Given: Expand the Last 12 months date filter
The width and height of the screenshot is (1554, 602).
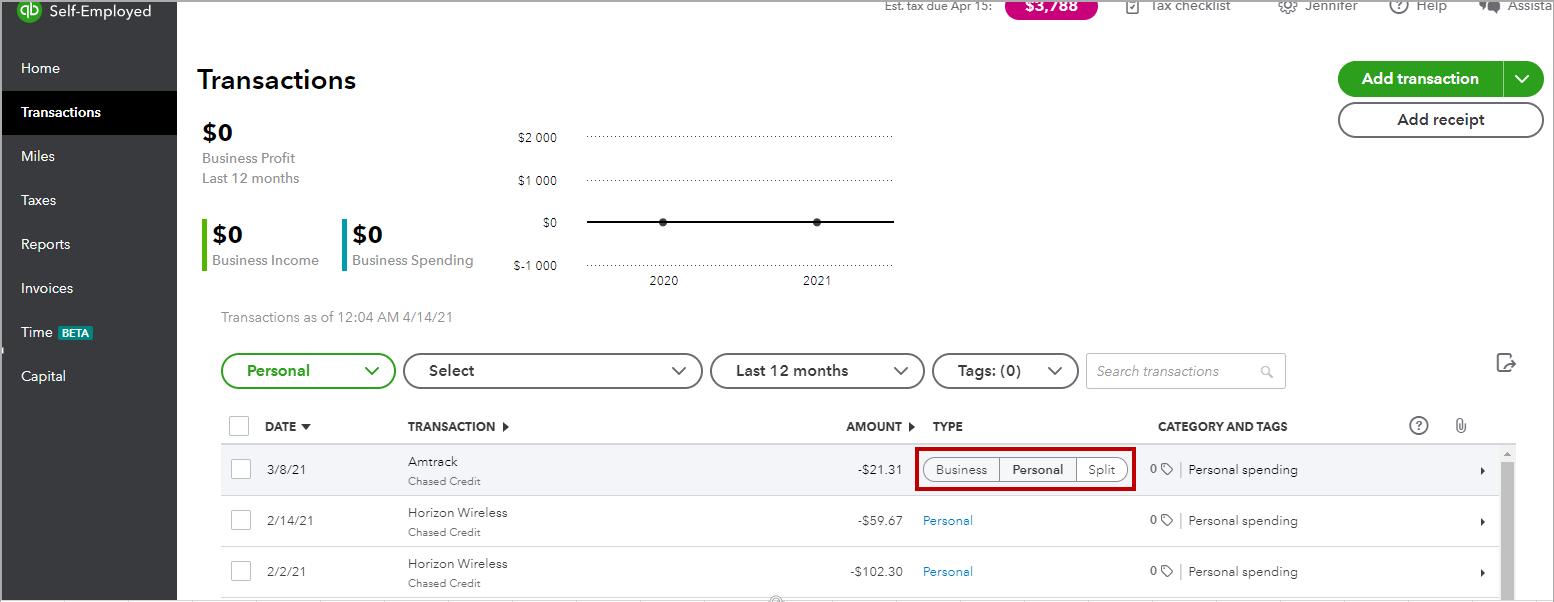Looking at the screenshot, I should click(816, 370).
